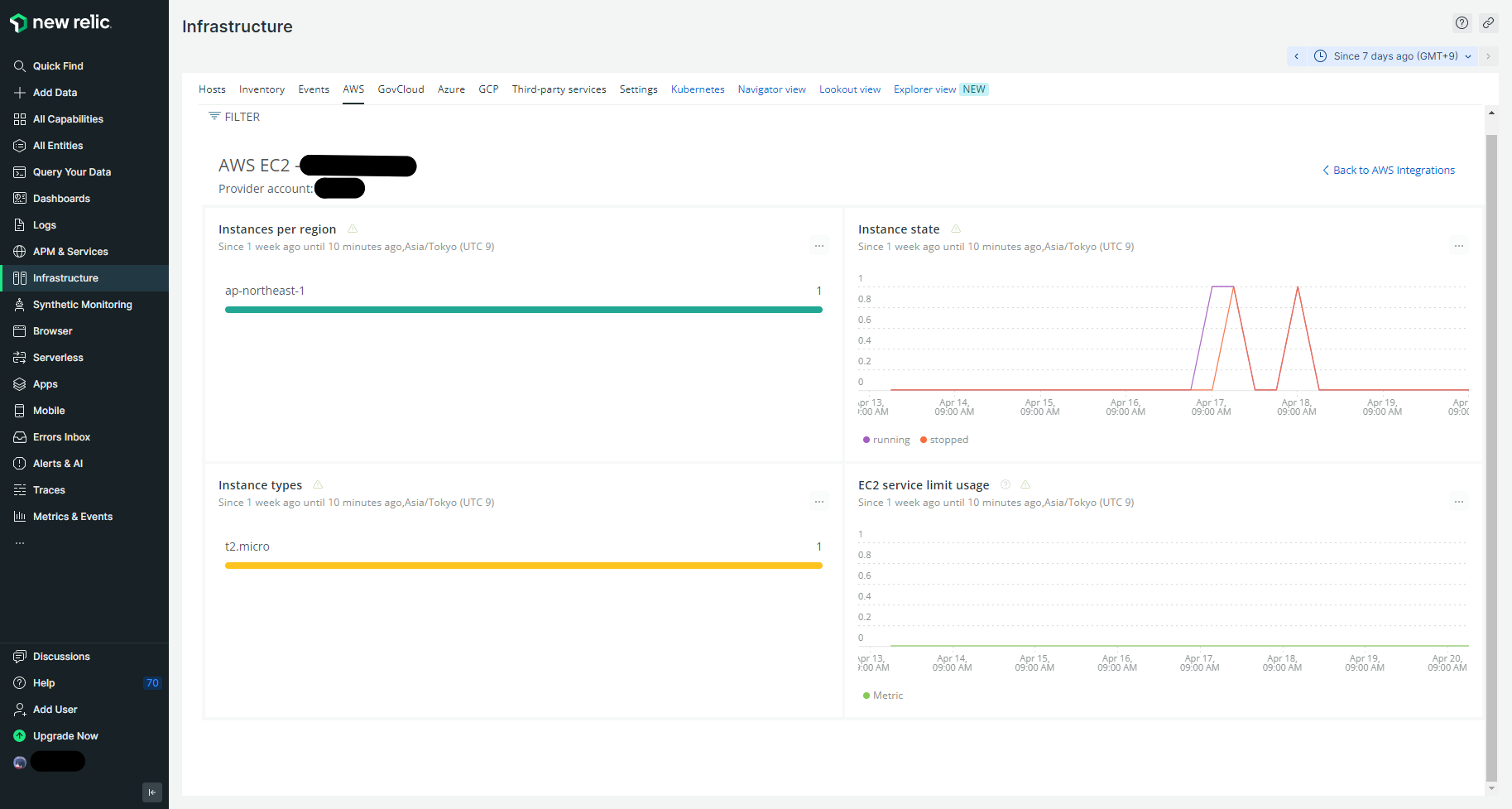Image resolution: width=1512 pixels, height=809 pixels.
Task: Open Instances per region options menu
Action: click(819, 246)
